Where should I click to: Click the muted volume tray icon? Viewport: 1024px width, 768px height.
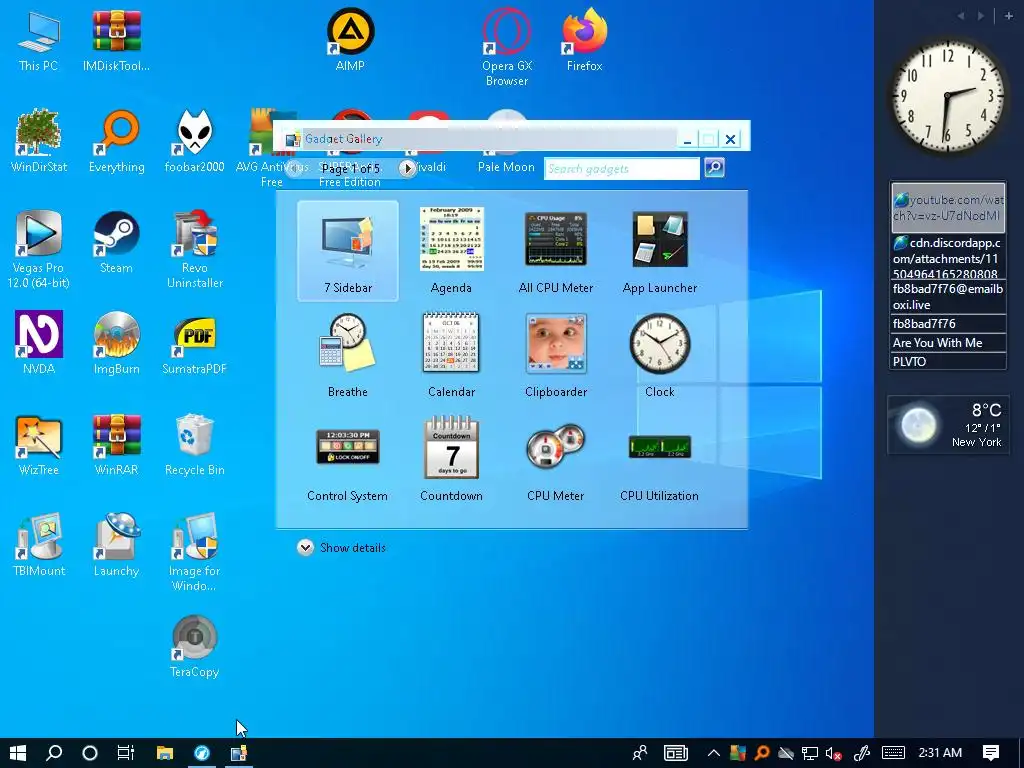(833, 753)
